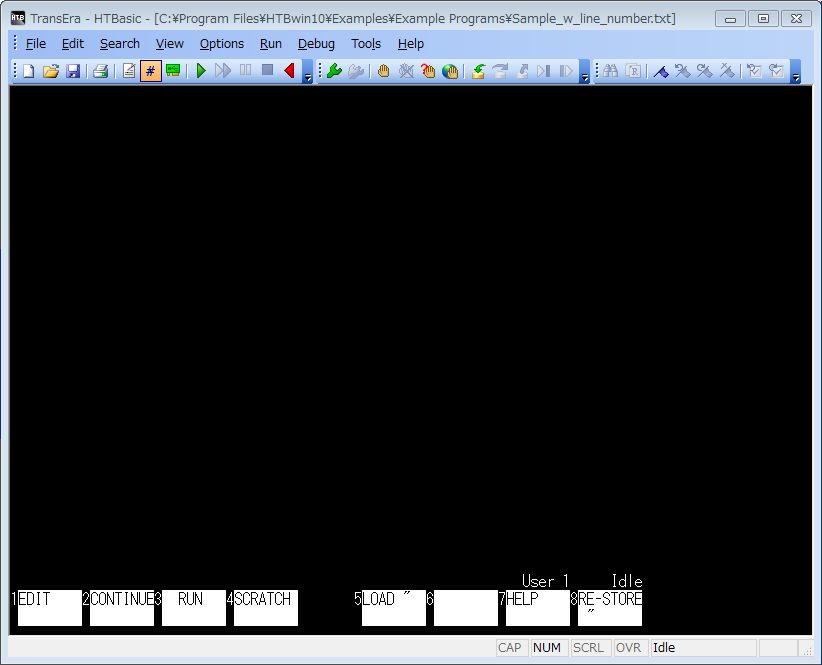Click the HELP softkey 7
The image size is (822, 665).
pyautogui.click(x=538, y=608)
